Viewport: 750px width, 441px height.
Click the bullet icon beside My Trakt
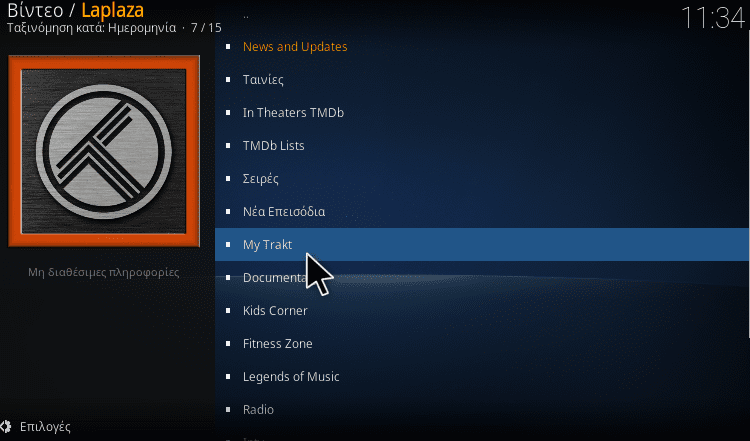coord(228,244)
